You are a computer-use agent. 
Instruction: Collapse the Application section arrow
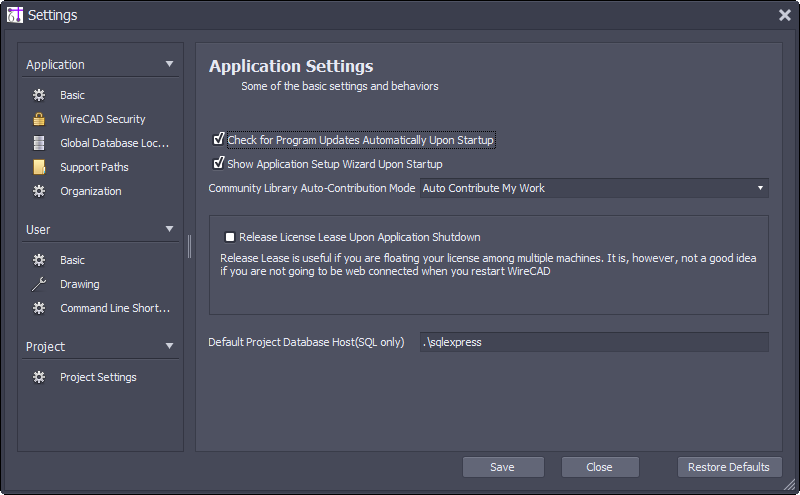tap(169, 64)
